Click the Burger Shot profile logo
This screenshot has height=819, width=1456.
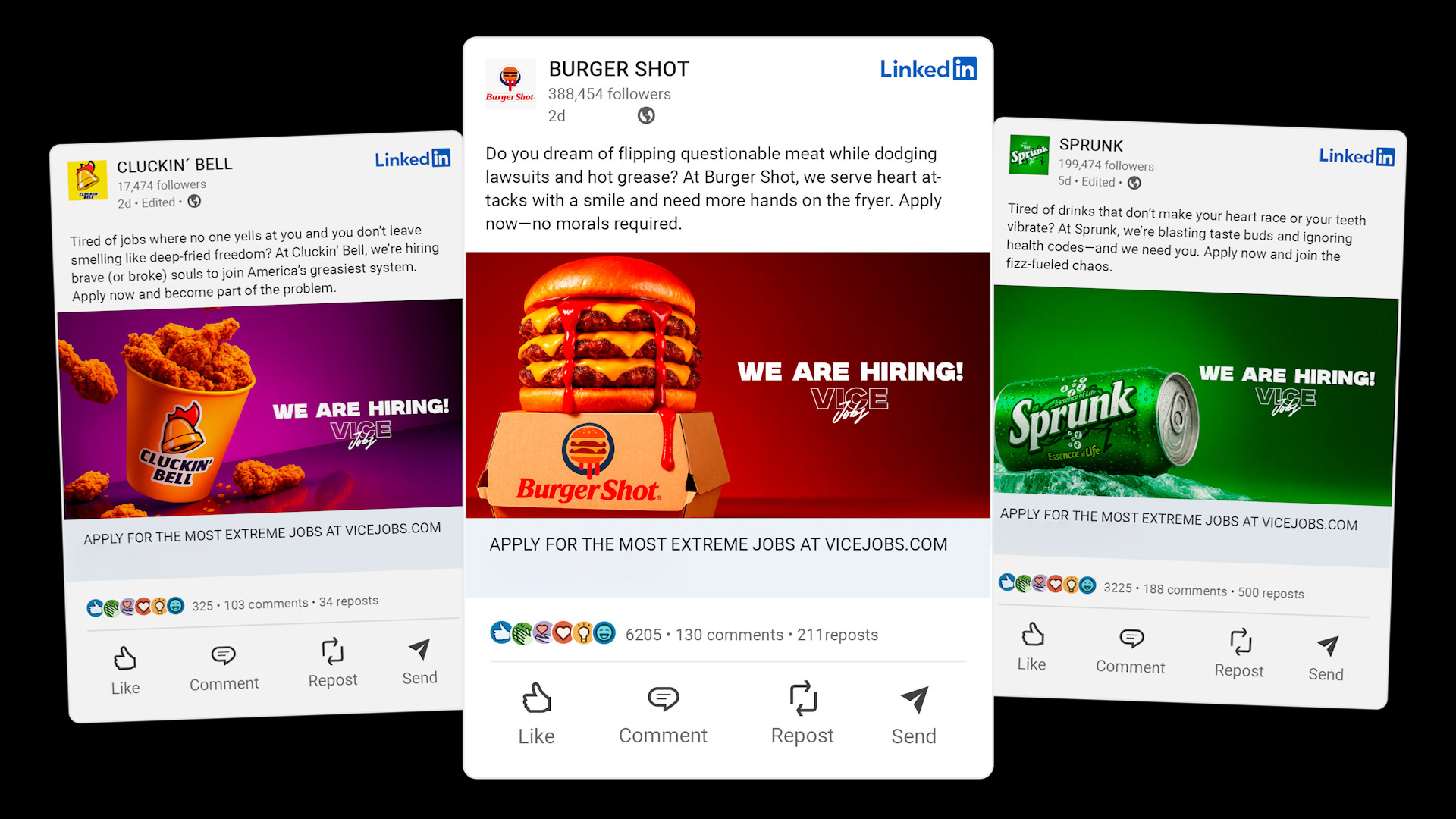pyautogui.click(x=510, y=83)
